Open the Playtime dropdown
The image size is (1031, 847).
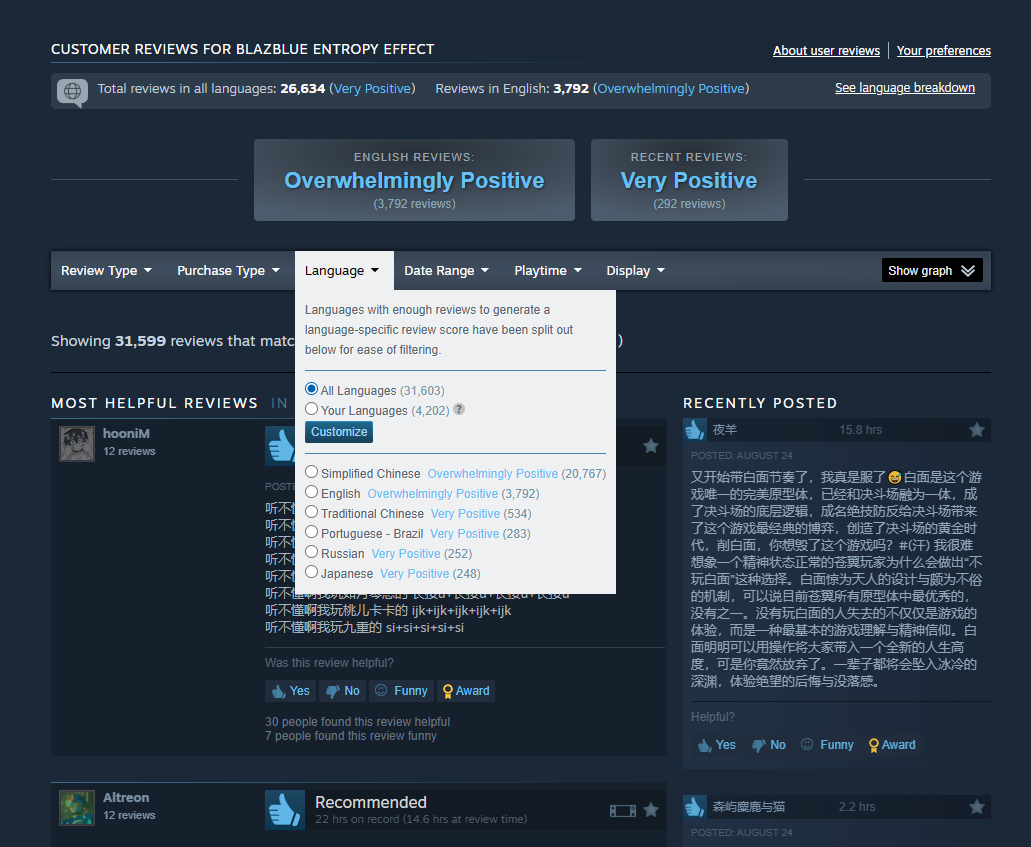548,270
